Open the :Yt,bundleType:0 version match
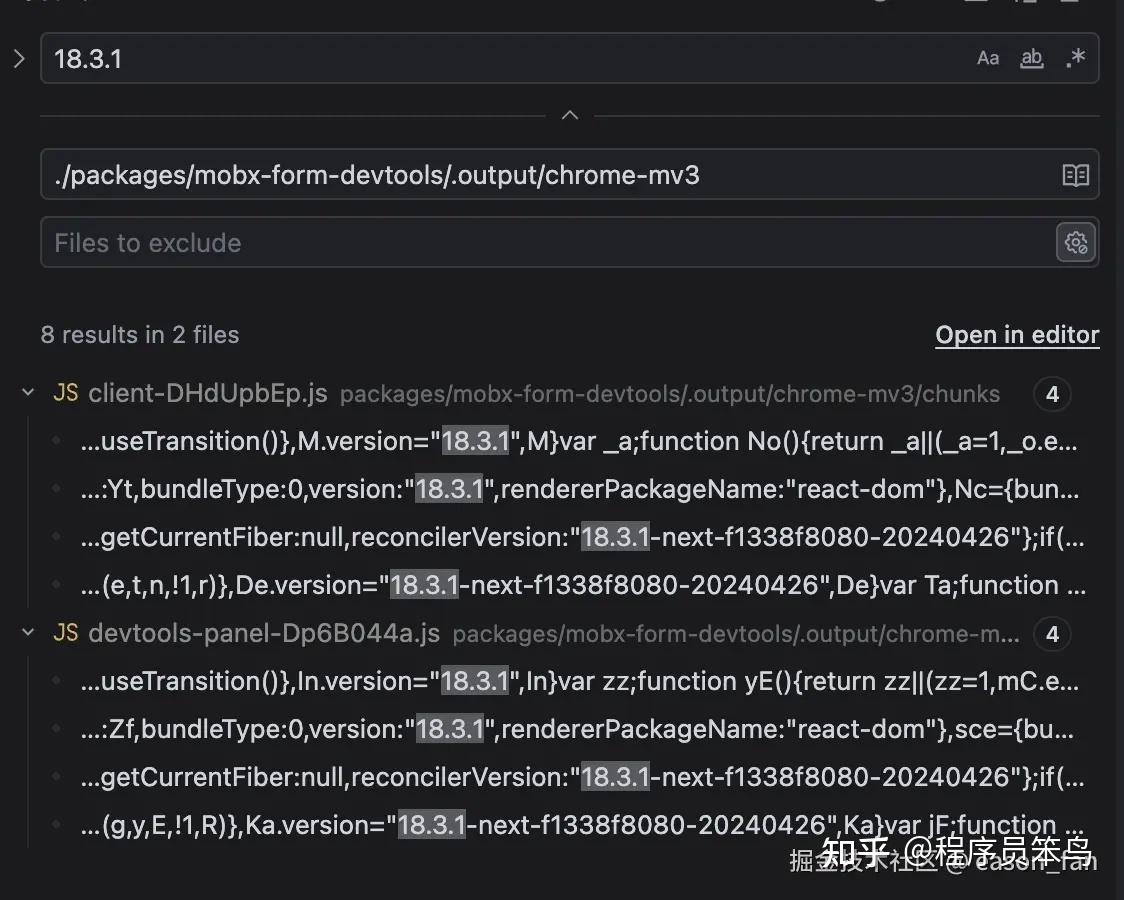1124x900 pixels. point(579,489)
